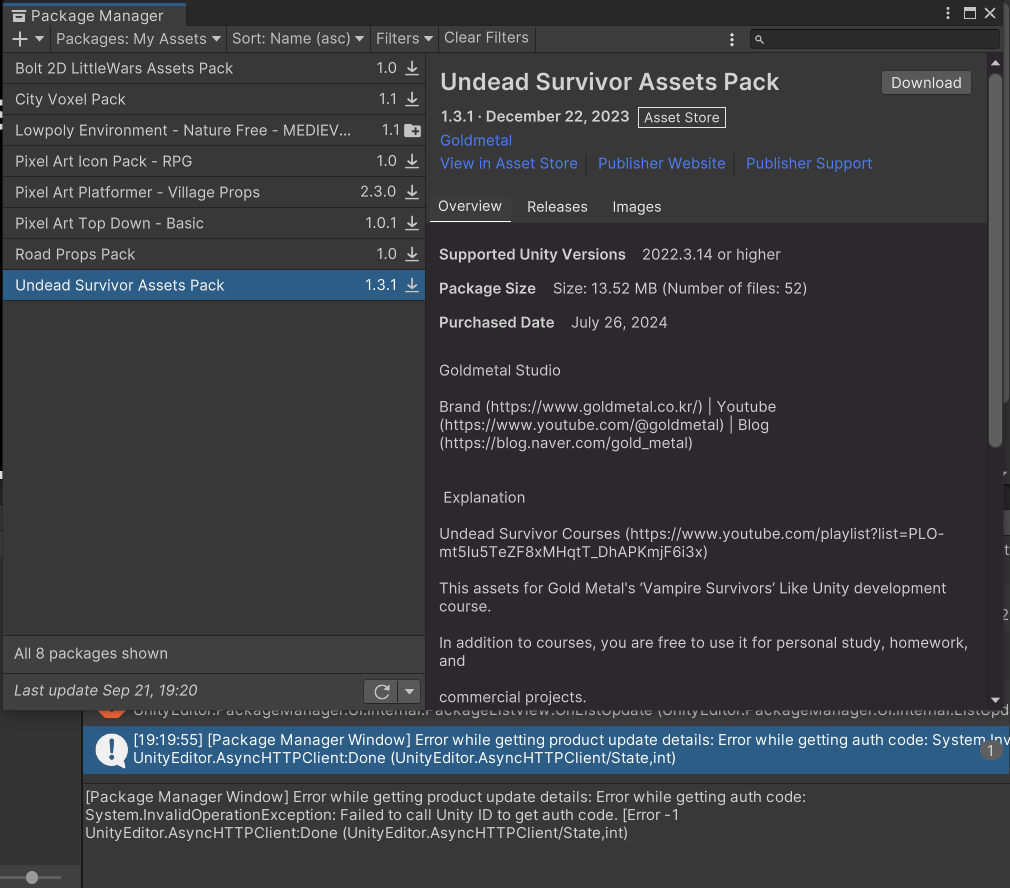This screenshot has width=1010, height=888.
Task: Click import icon for Lowpoly Environment package
Action: point(412,131)
